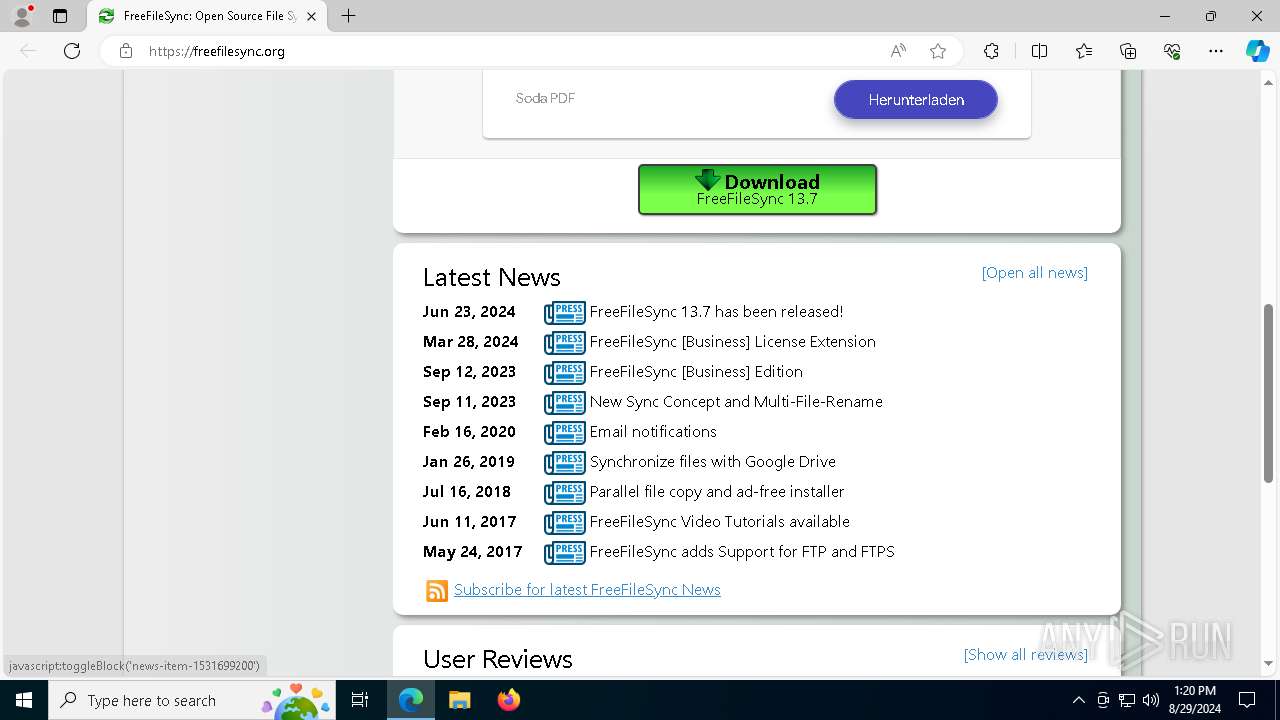Click press icon beside Sep 11, 2023
The width and height of the screenshot is (1280, 720).
[565, 403]
